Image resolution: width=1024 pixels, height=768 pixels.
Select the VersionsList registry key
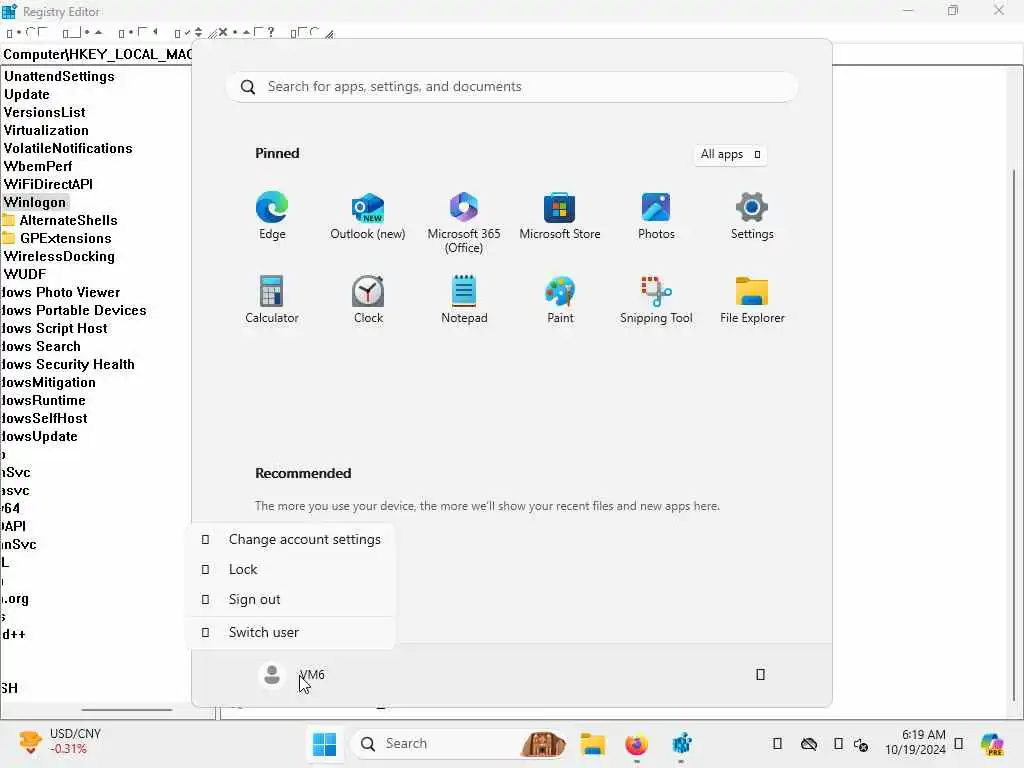44,112
